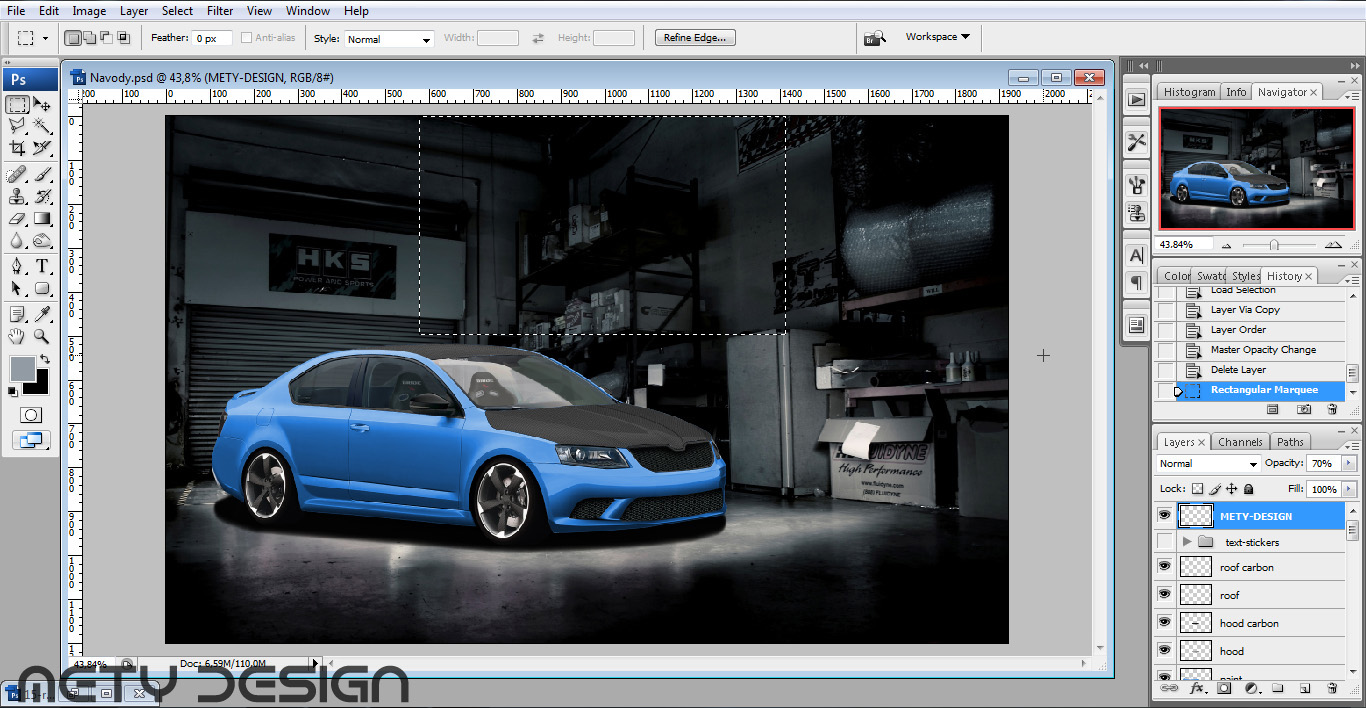This screenshot has width=1366, height=708.
Task: Create new snapshot in History panel
Action: tap(1304, 409)
